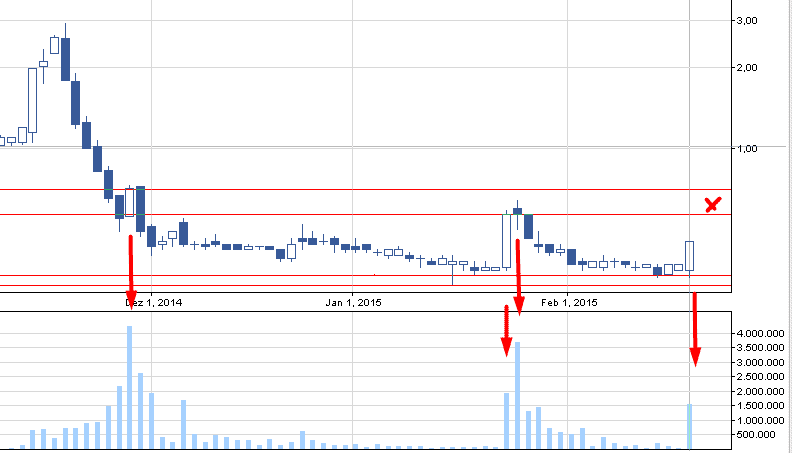Click the 3,00 price axis label
Image resolution: width=792 pixels, height=453 pixels.
[746, 20]
